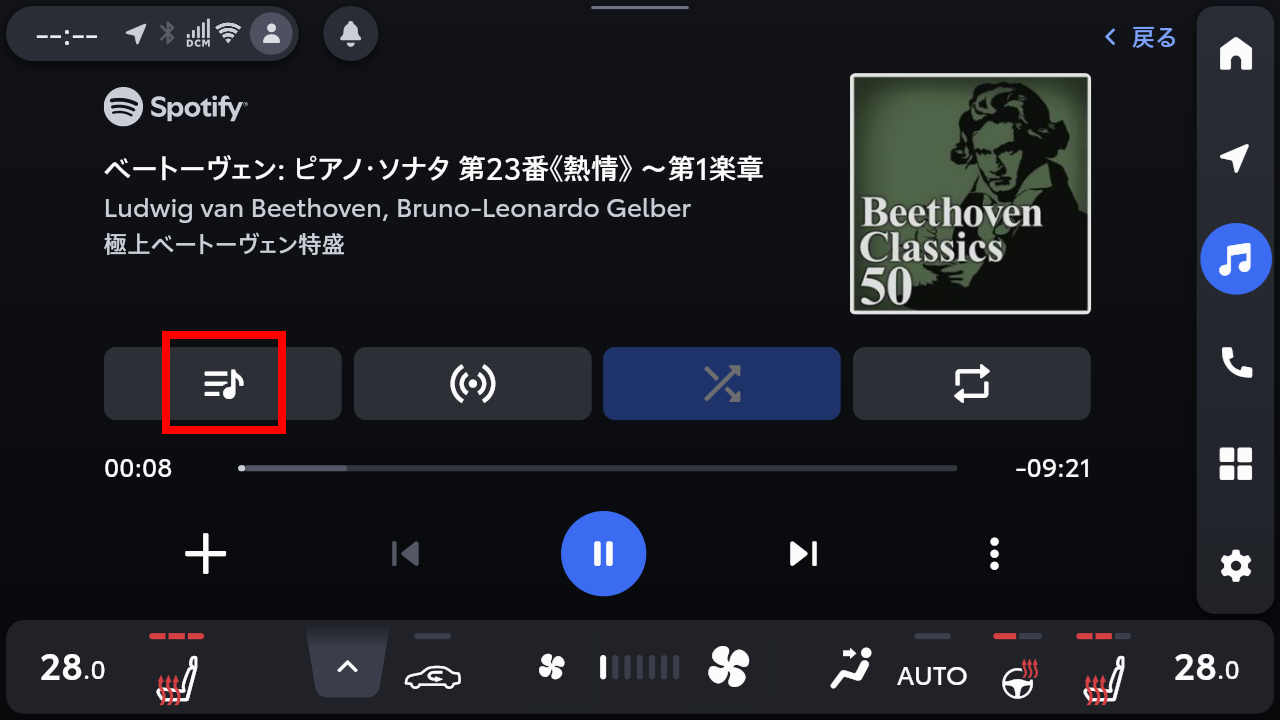
Task: Open the Phone screen from sidebar
Action: [1236, 362]
